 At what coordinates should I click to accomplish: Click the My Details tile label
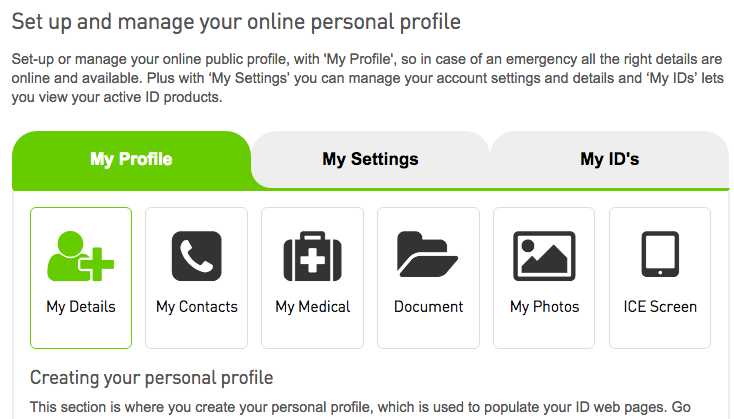point(81,307)
